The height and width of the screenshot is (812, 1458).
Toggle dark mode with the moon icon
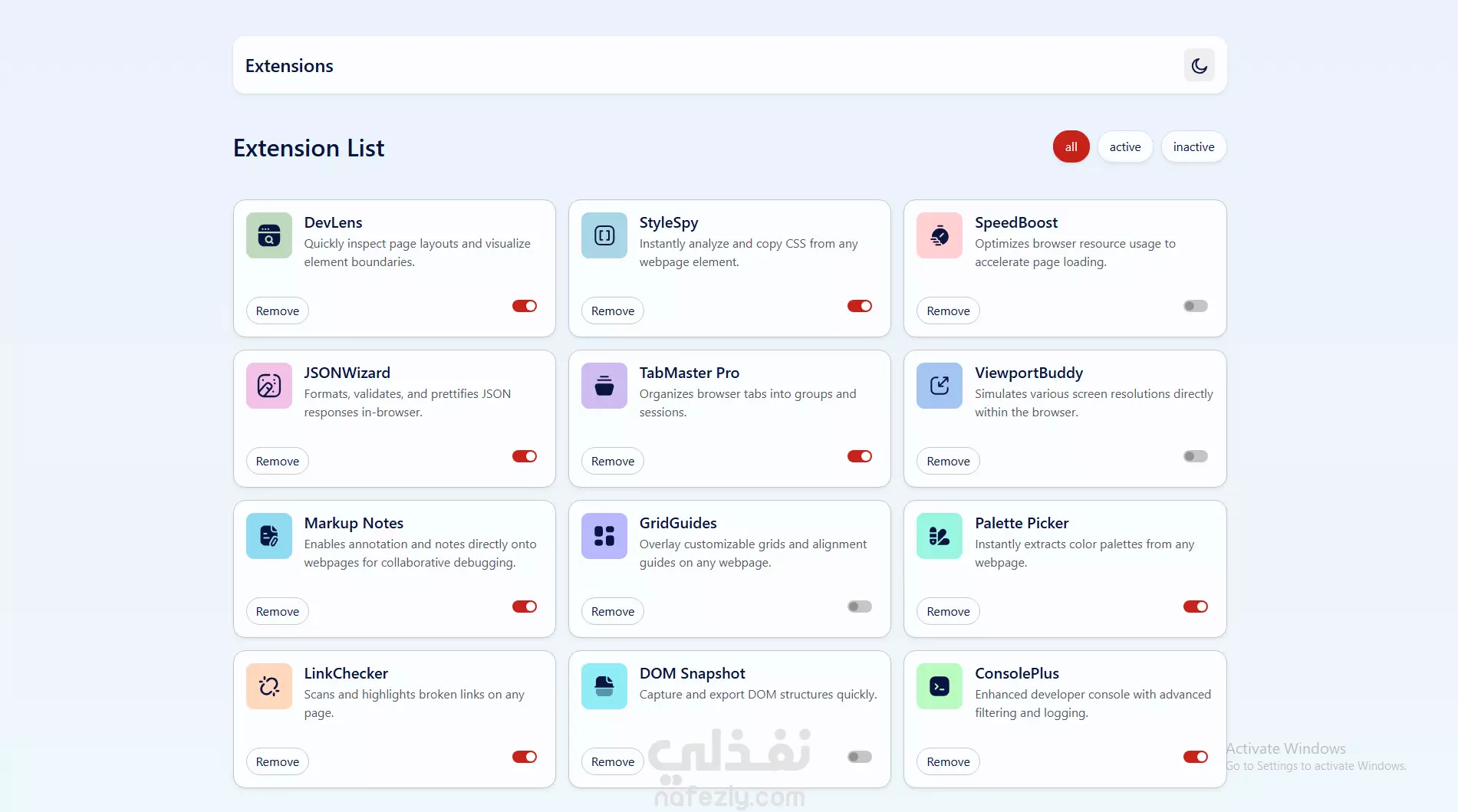click(x=1200, y=65)
